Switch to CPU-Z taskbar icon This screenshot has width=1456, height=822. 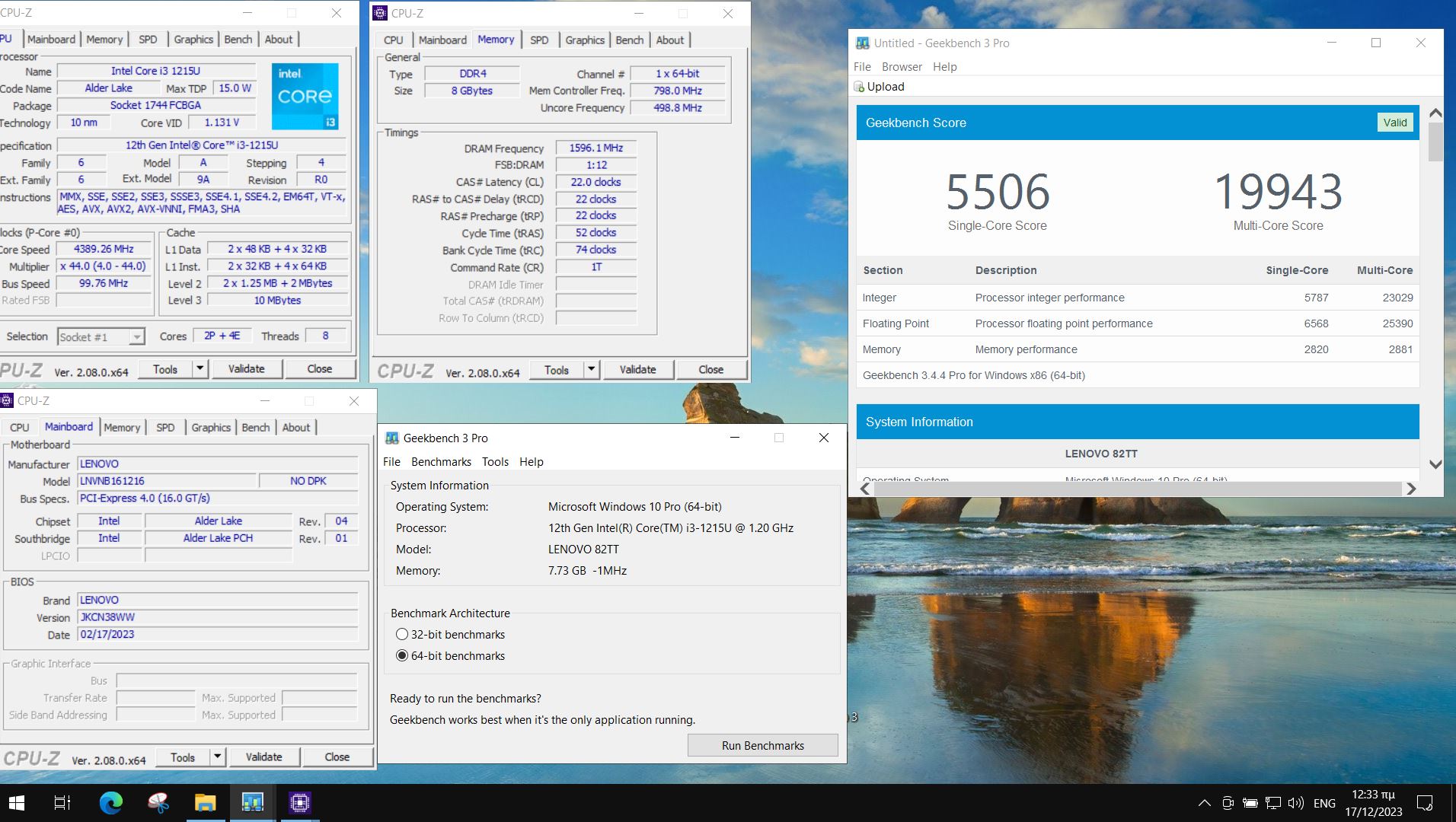[299, 802]
